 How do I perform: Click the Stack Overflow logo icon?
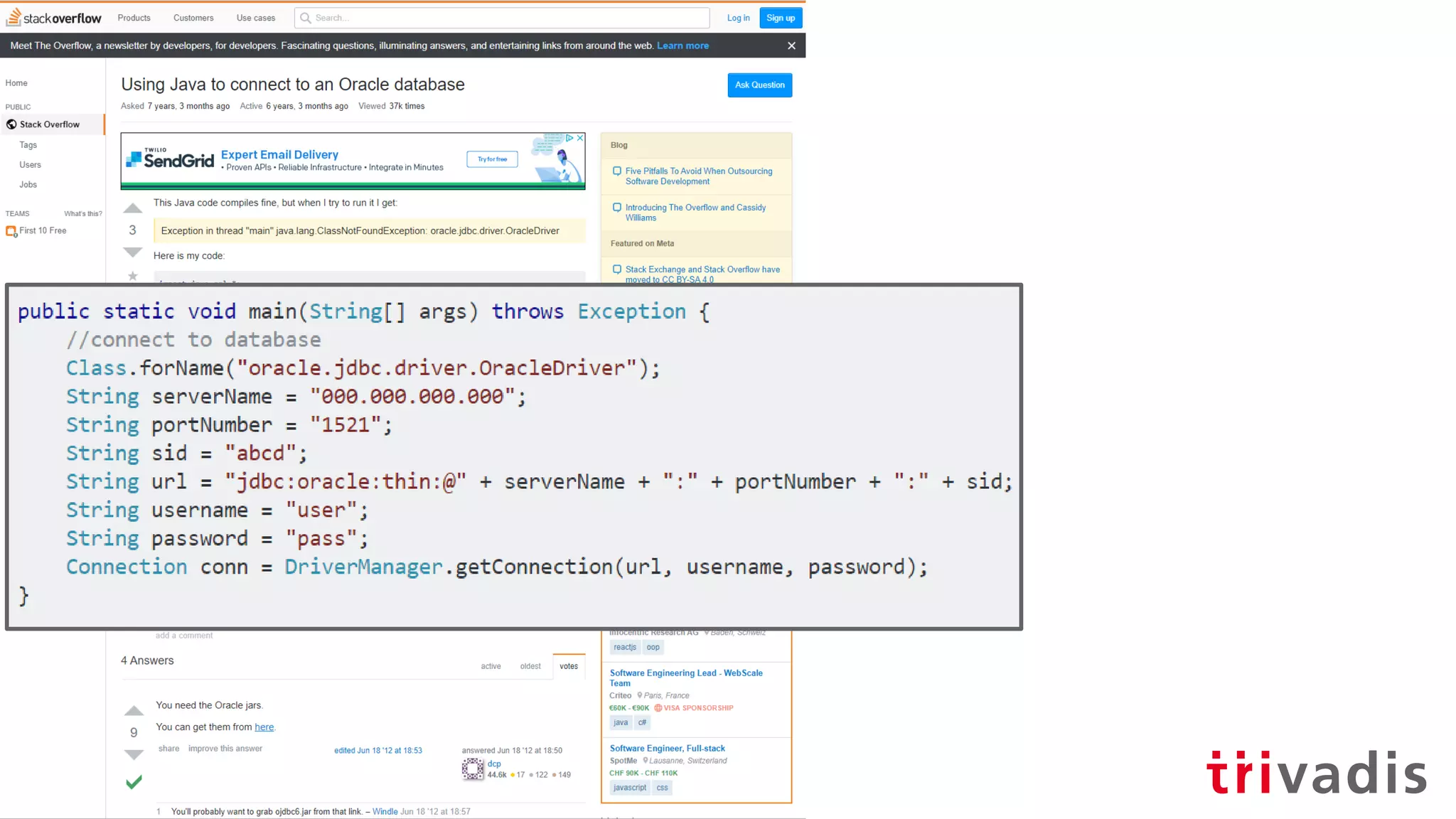tap(14, 17)
